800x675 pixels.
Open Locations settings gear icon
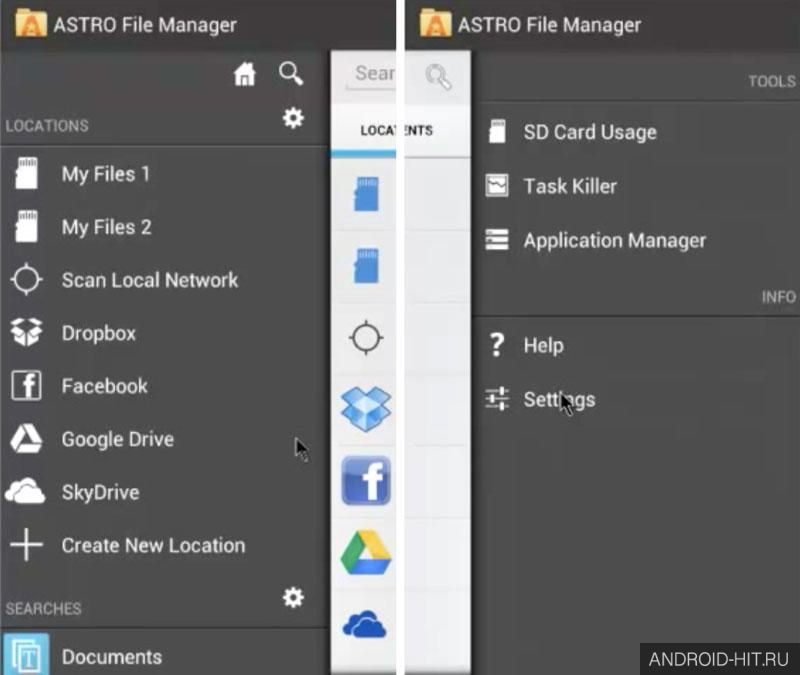coord(293,118)
